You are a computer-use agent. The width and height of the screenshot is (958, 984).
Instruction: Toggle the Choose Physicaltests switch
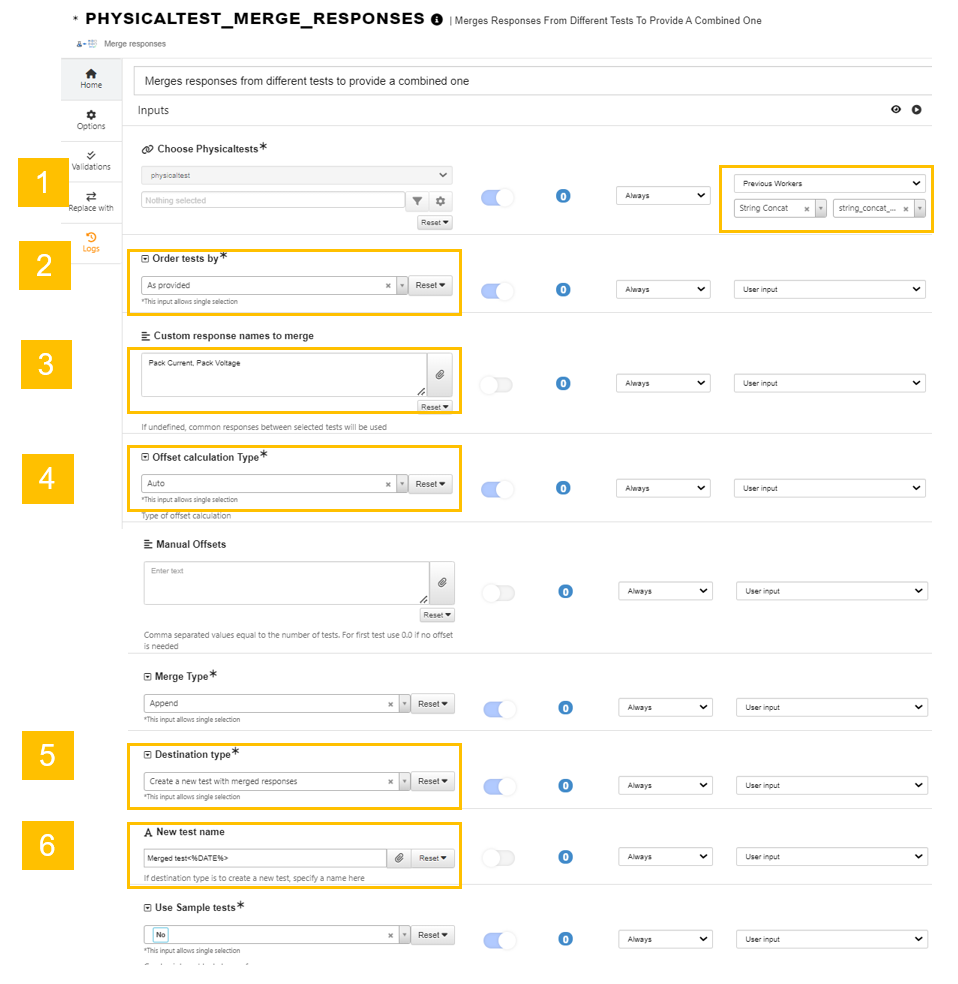[497, 197]
